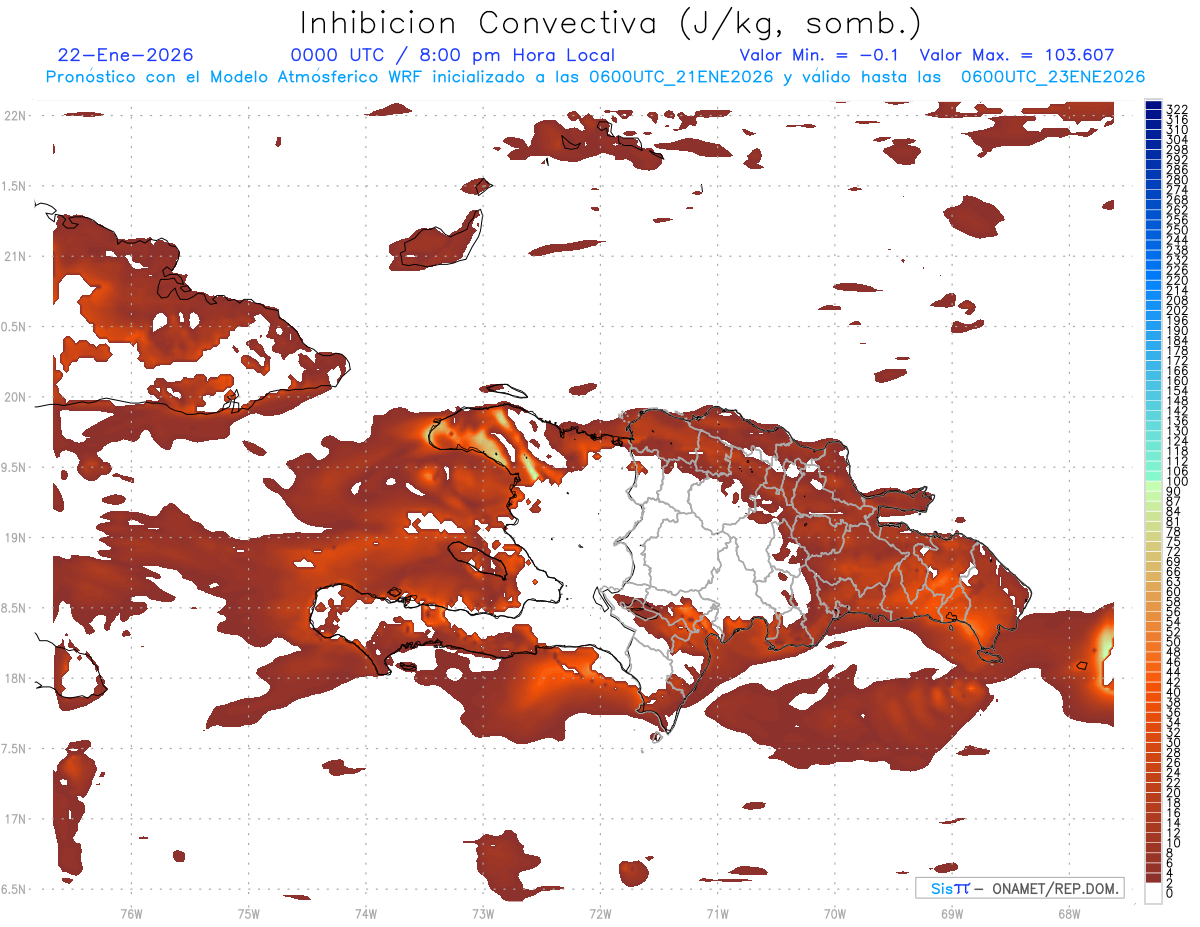Click the 'Pronóstico con el Modelo Atmosférico WRF' line
The height and width of the screenshot is (927, 1200).
pyautogui.click(x=594, y=76)
